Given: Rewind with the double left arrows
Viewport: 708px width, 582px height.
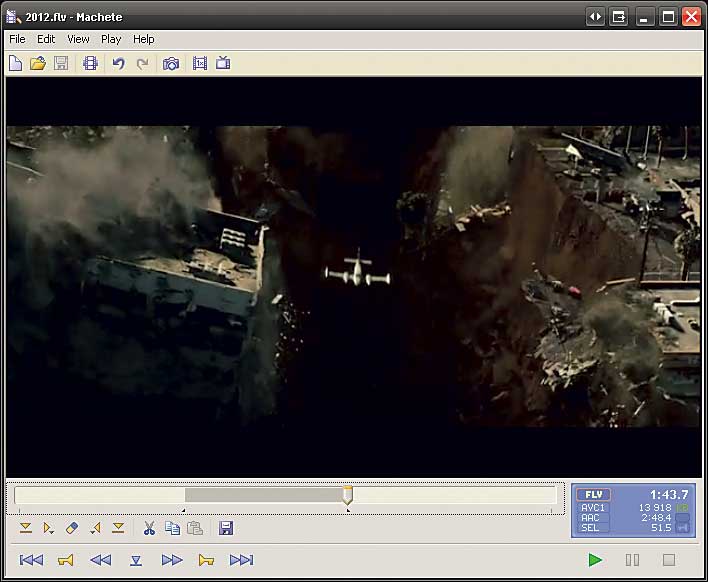Looking at the screenshot, I should click(x=101, y=560).
